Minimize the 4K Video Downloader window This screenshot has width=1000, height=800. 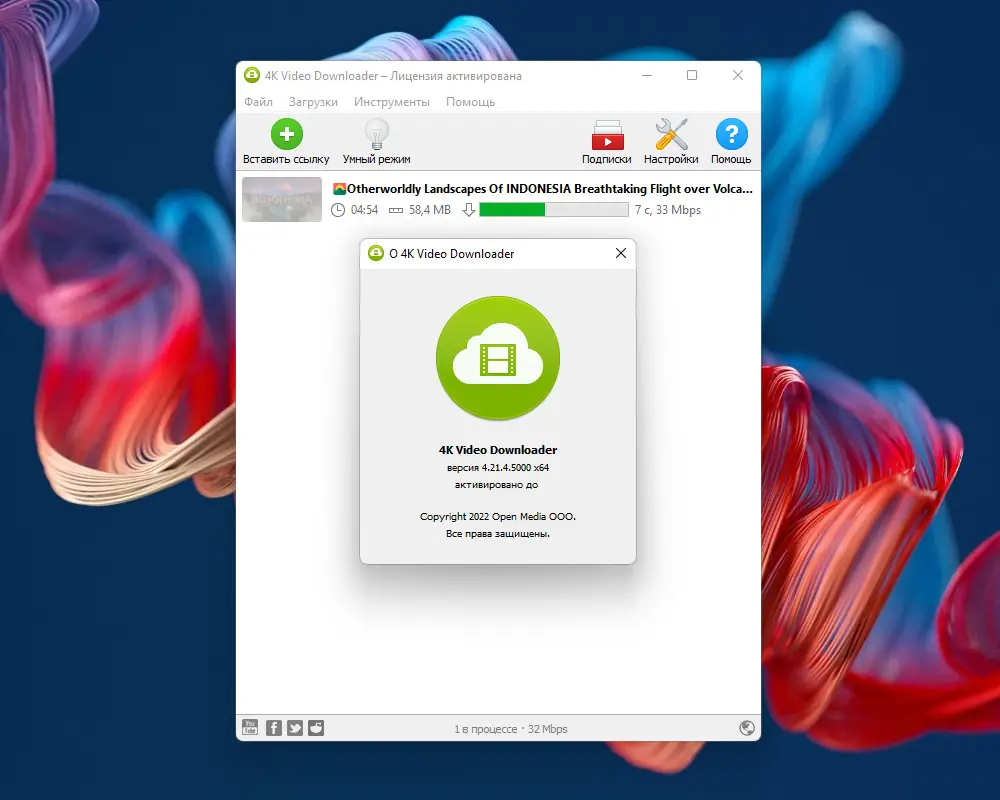pos(647,75)
